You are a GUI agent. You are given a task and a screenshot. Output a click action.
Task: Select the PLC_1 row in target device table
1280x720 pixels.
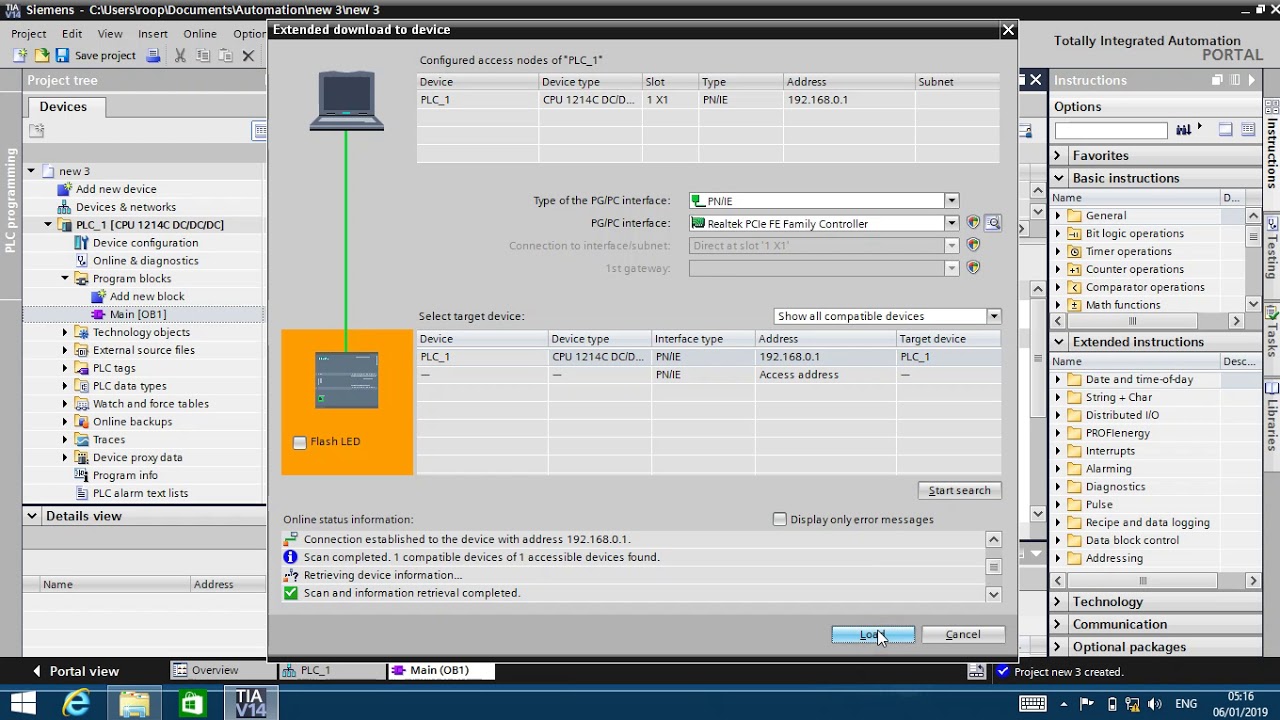709,357
